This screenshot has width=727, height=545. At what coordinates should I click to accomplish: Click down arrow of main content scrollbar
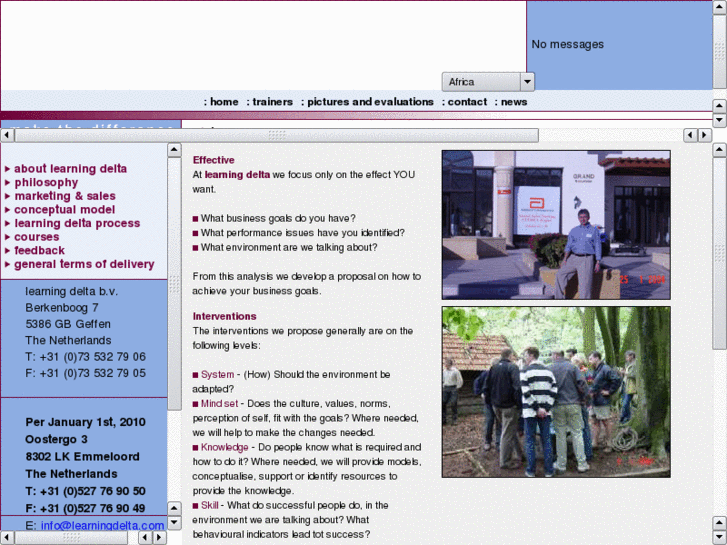[x=719, y=538]
